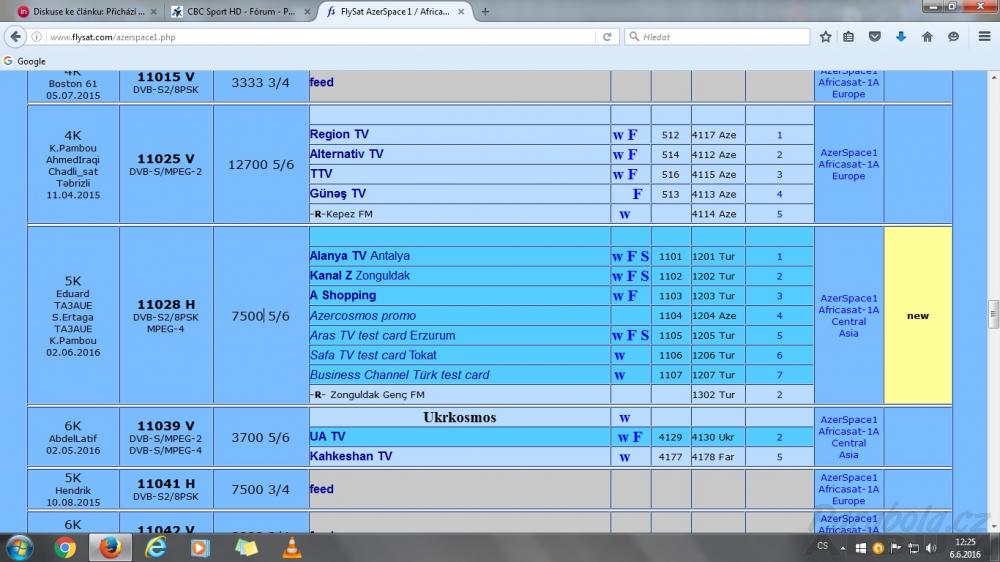Open the downloads arrow icon
This screenshot has height=562, width=1000.
point(901,37)
